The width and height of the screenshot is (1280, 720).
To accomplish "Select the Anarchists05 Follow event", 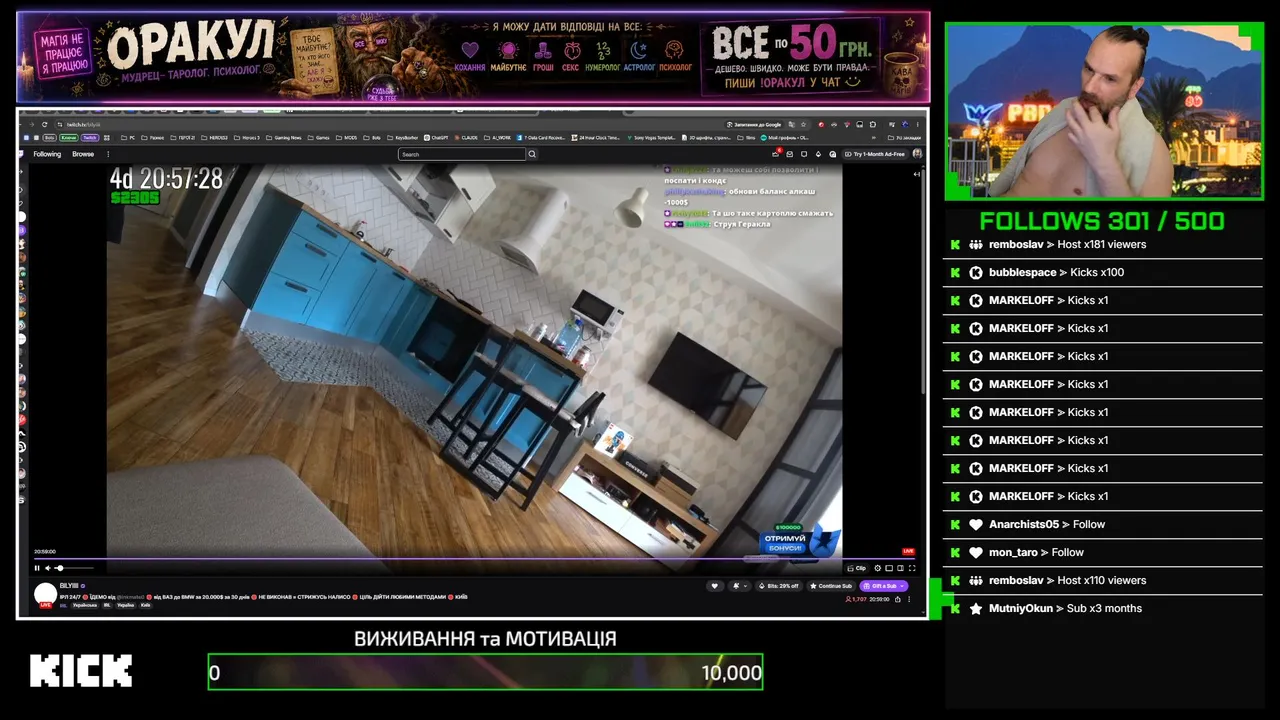I will [1102, 524].
